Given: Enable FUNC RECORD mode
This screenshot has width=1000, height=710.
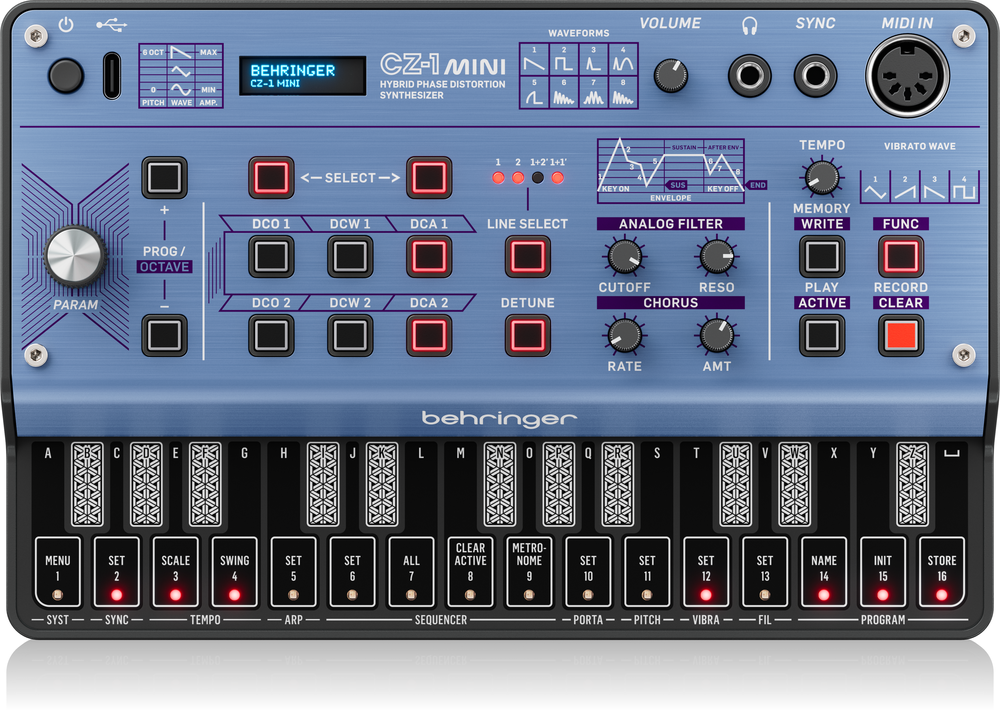Looking at the screenshot, I should click(899, 258).
